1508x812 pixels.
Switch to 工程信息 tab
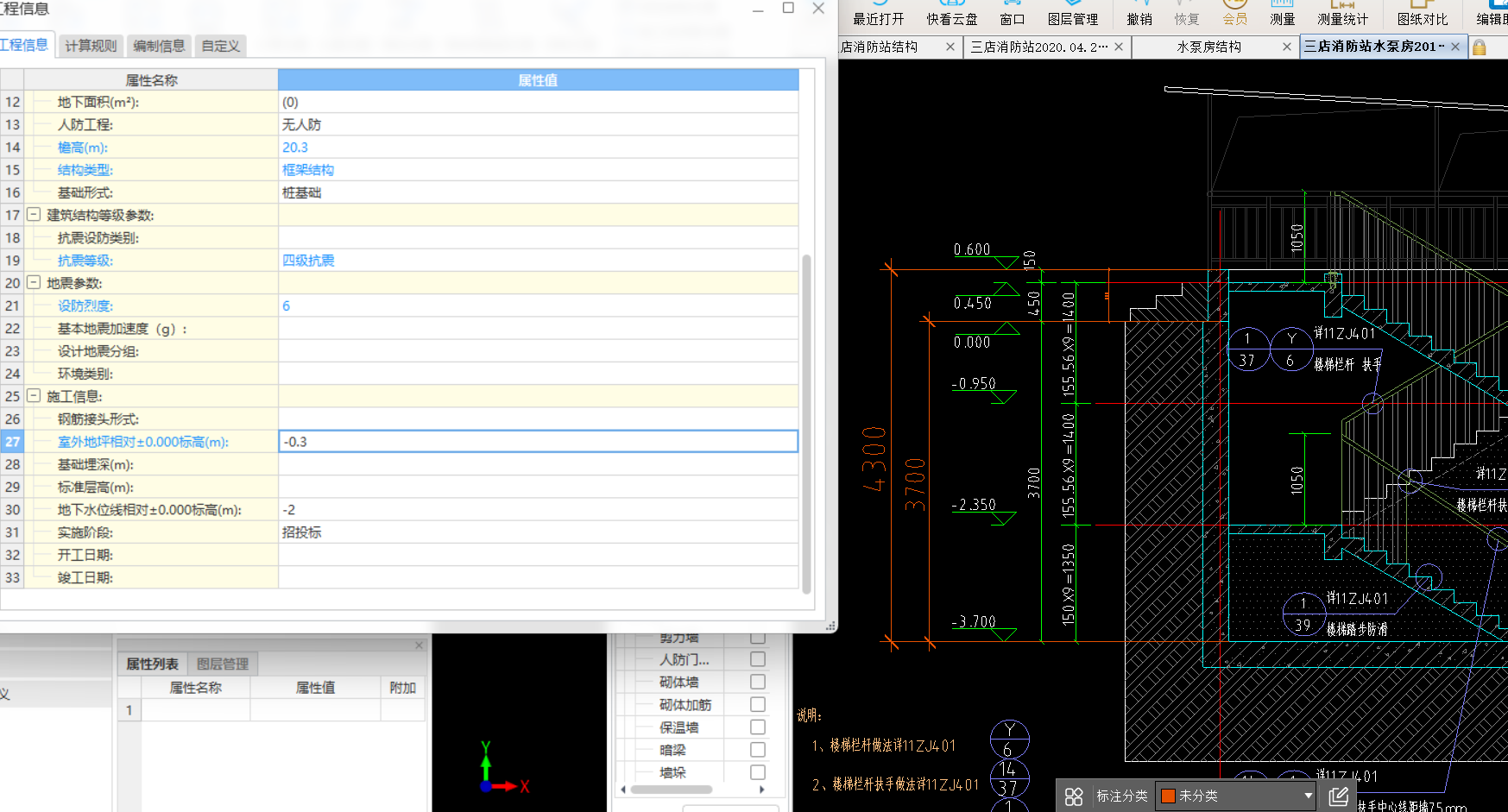[x=26, y=45]
